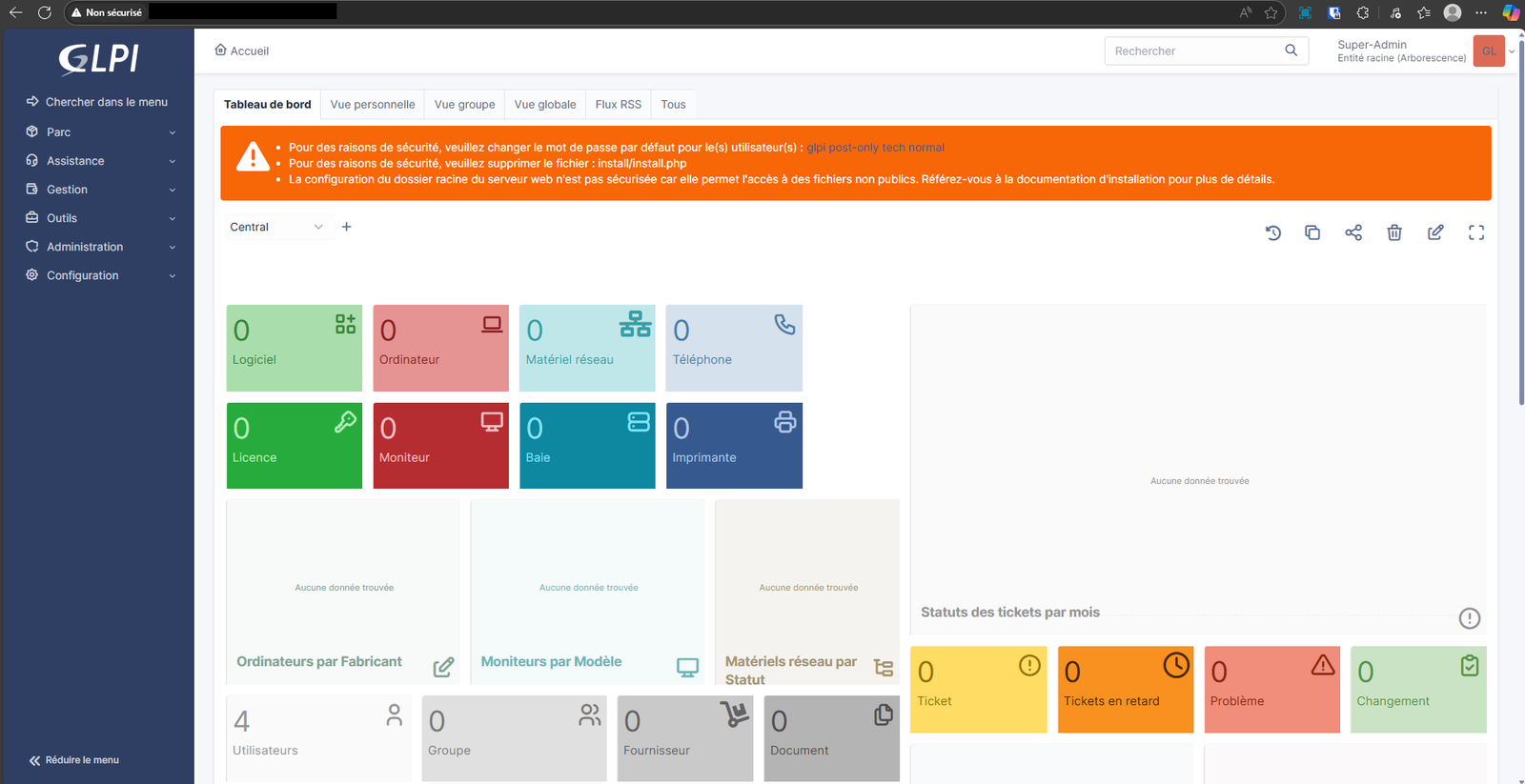
Task: Click the GLPI logo
Action: pos(98,59)
